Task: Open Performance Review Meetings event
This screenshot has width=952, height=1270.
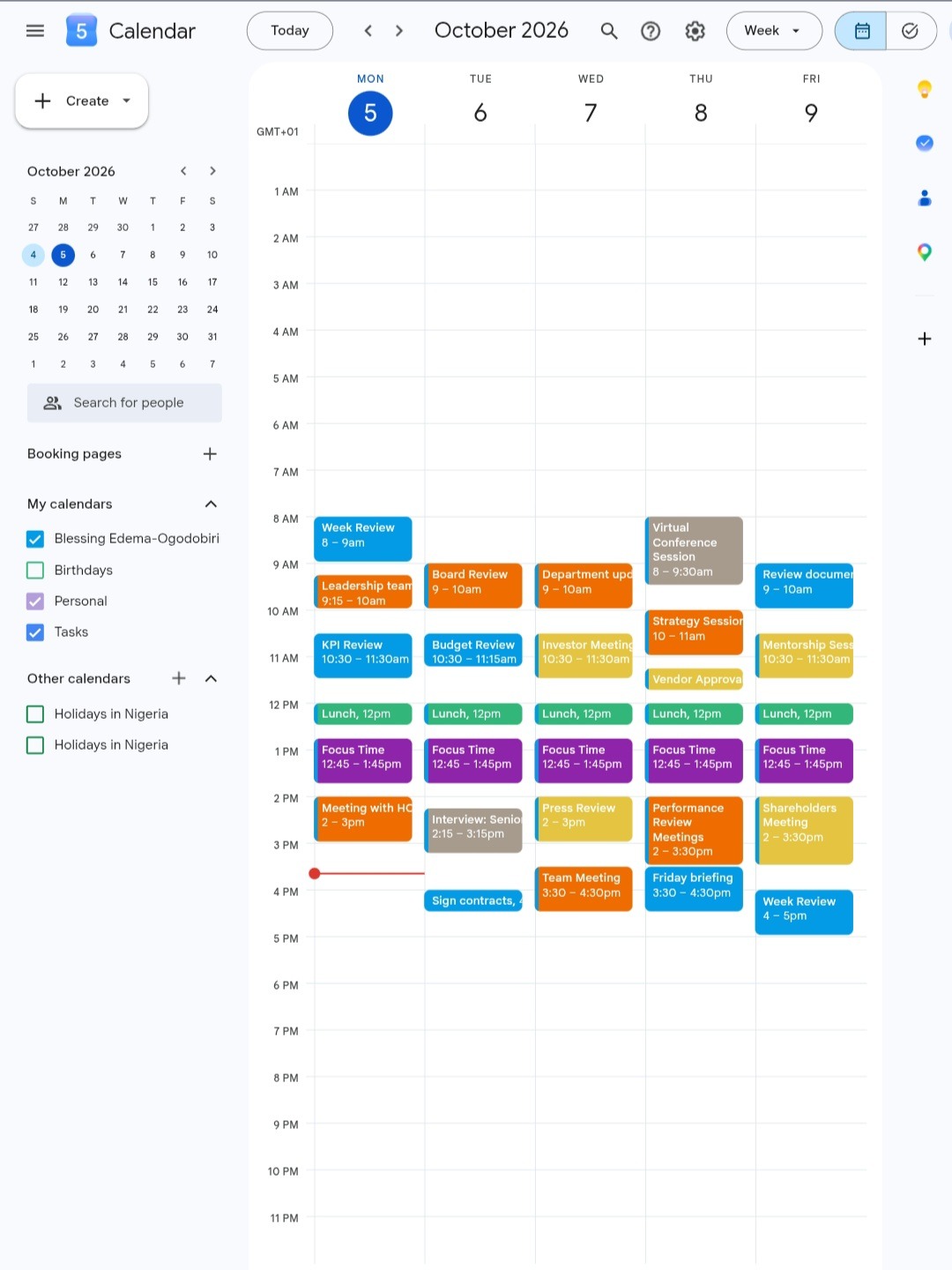Action: 694,830
